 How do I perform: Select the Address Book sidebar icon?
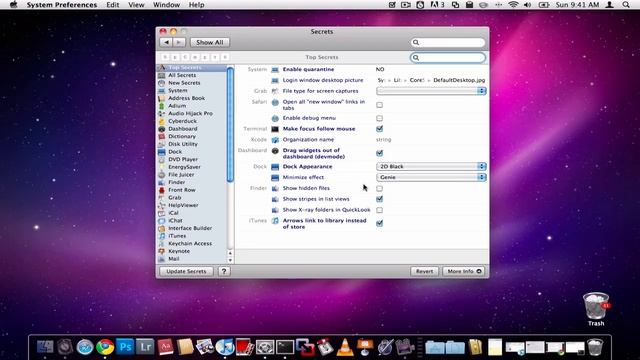click(x=162, y=98)
